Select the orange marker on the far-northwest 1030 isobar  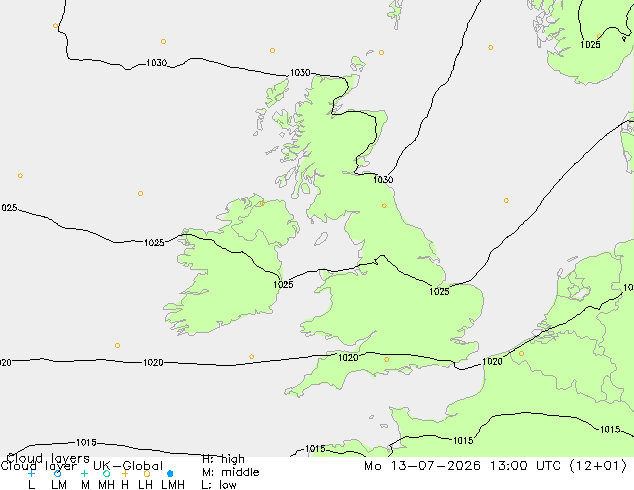pos(55,26)
